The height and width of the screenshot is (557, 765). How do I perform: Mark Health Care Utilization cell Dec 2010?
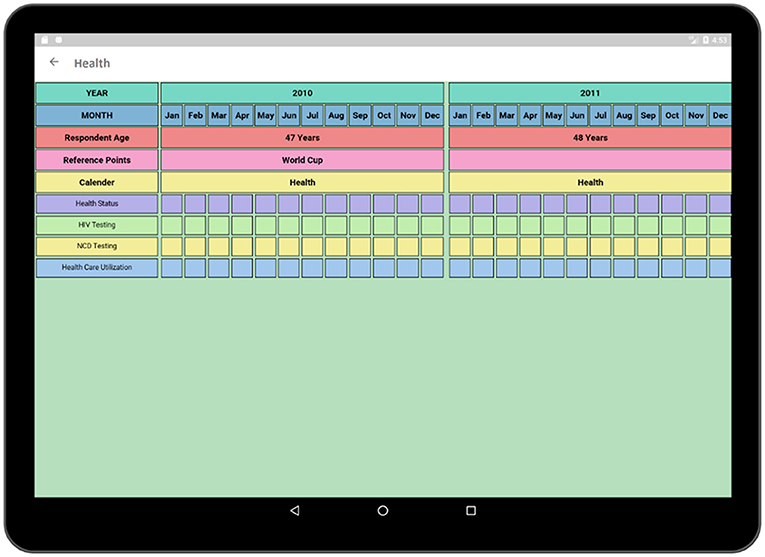tap(432, 268)
